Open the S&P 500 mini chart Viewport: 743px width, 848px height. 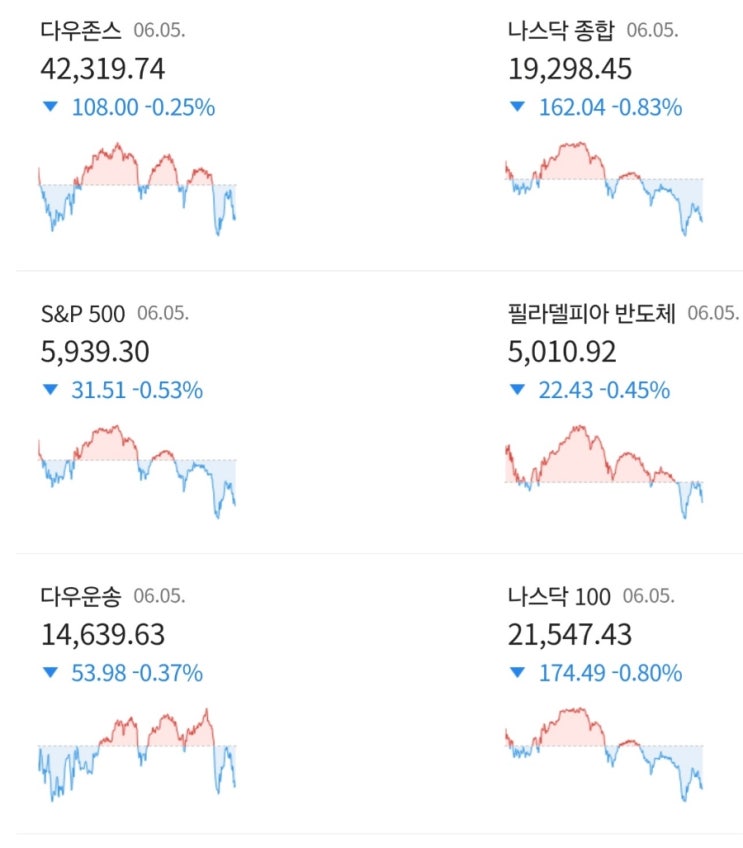pyautogui.click(x=137, y=470)
